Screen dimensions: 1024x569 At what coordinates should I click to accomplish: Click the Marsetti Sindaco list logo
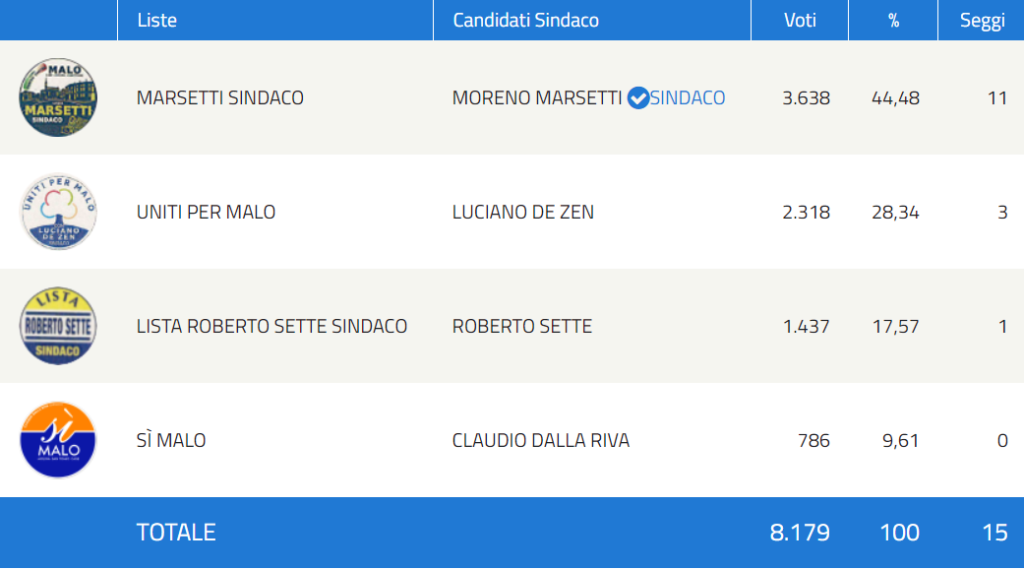[58, 97]
